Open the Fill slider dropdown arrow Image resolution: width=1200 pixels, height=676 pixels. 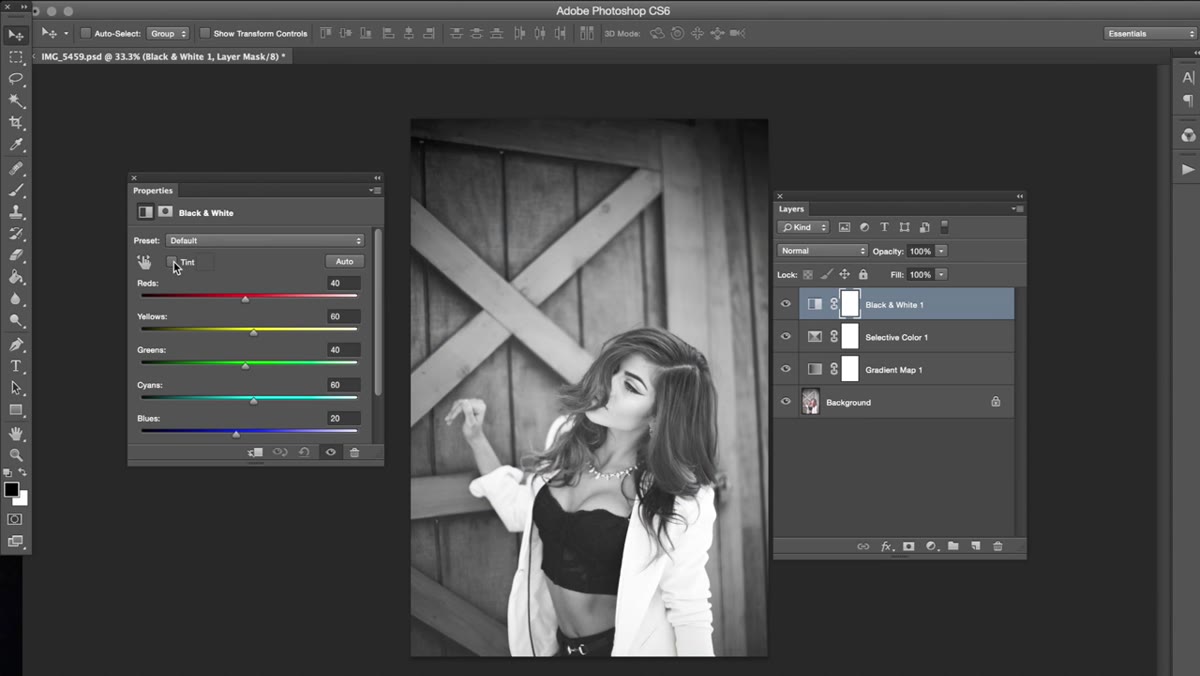942,274
